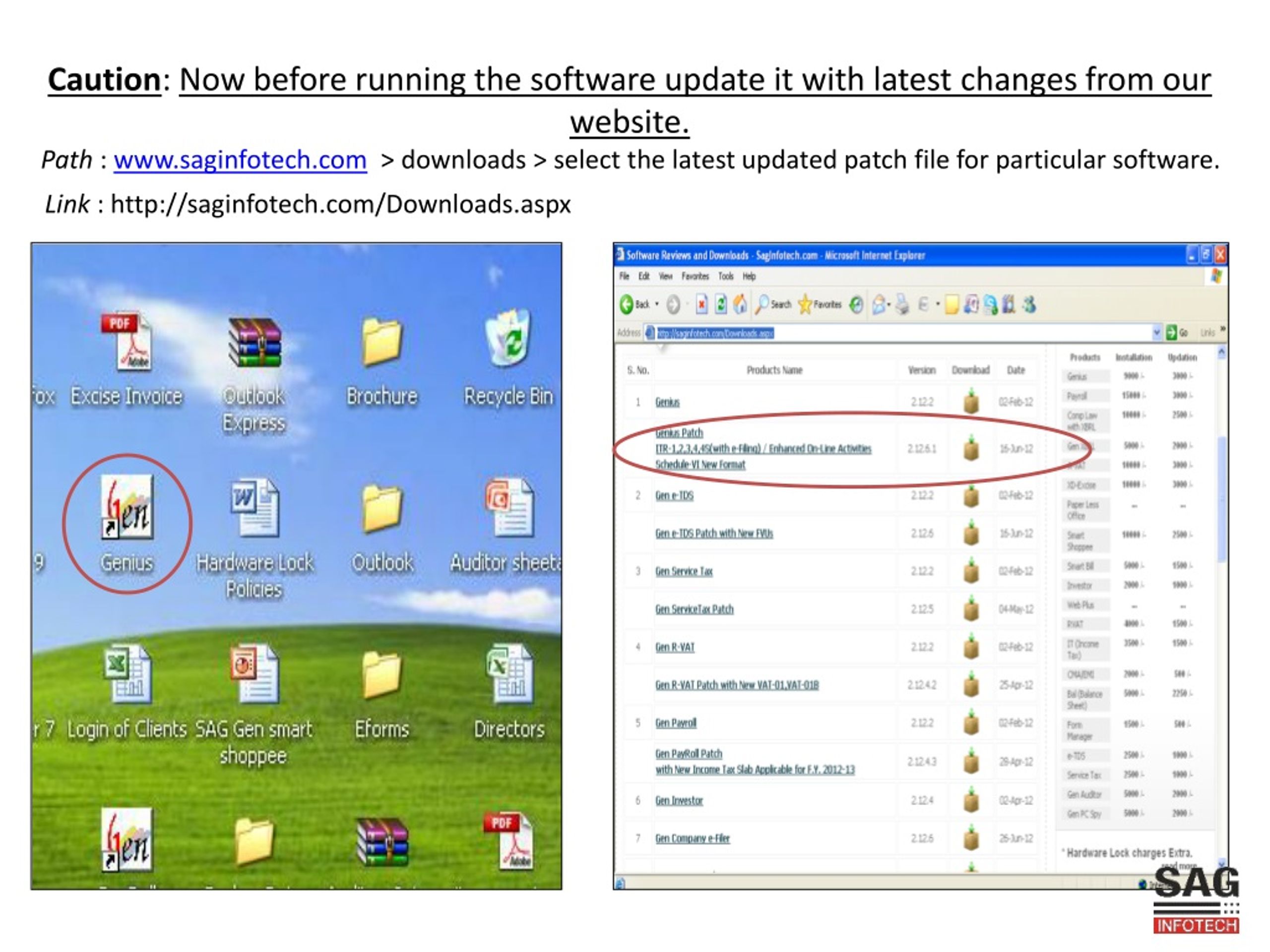Click the download icon for Gen Payroll

click(971, 722)
